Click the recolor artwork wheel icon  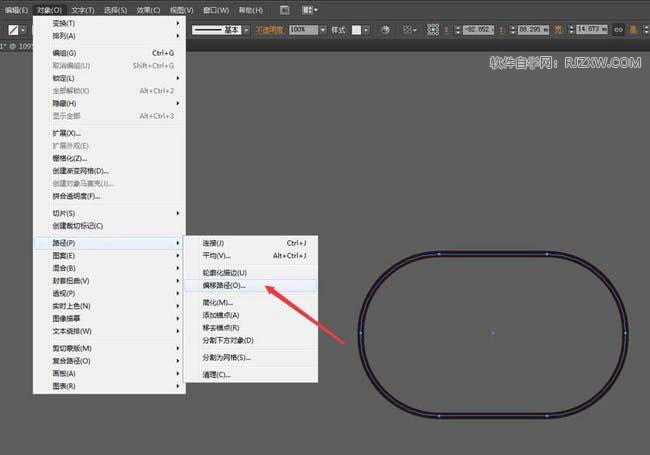point(385,30)
